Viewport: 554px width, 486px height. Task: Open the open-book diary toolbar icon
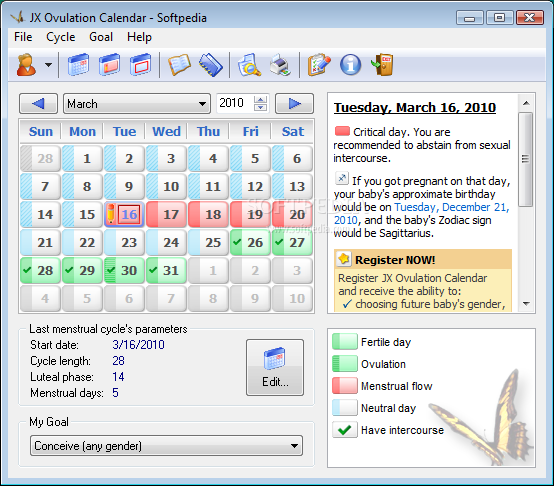[179, 65]
